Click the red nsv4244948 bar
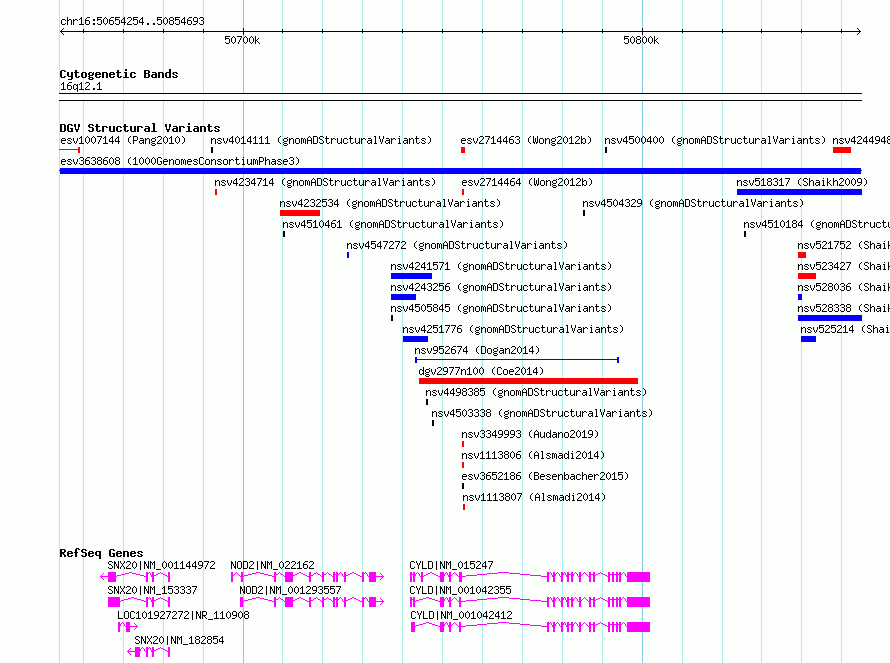 [x=842, y=150]
